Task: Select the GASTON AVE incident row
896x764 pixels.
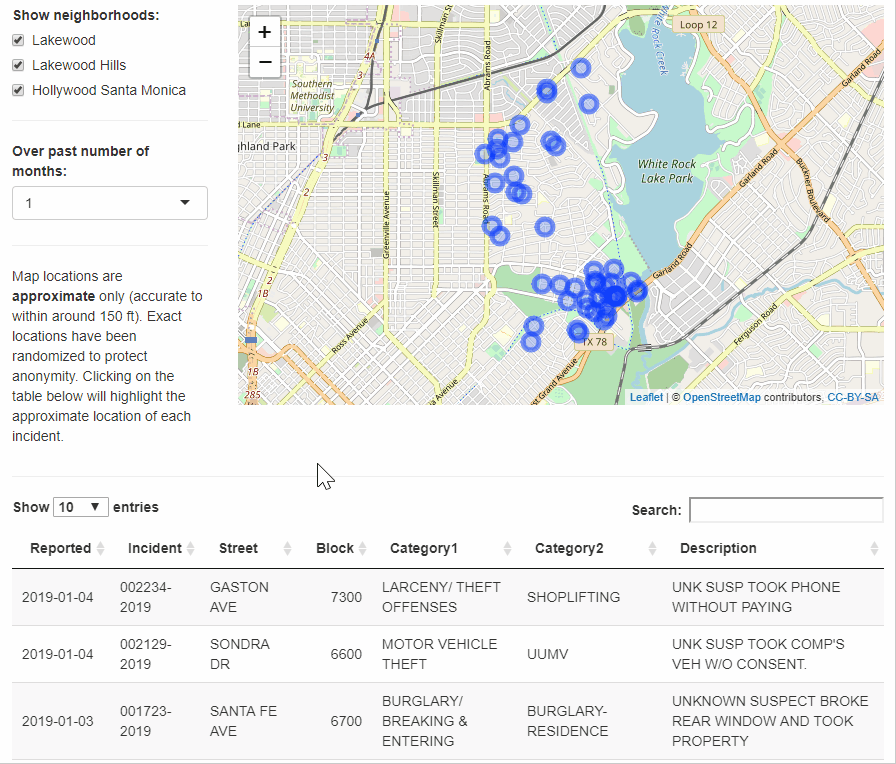Action: click(448, 597)
